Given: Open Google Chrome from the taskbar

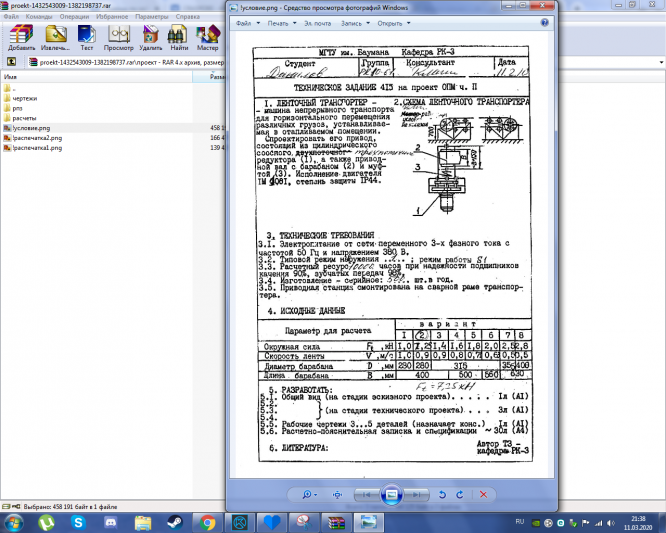Looking at the screenshot, I should point(207,522).
